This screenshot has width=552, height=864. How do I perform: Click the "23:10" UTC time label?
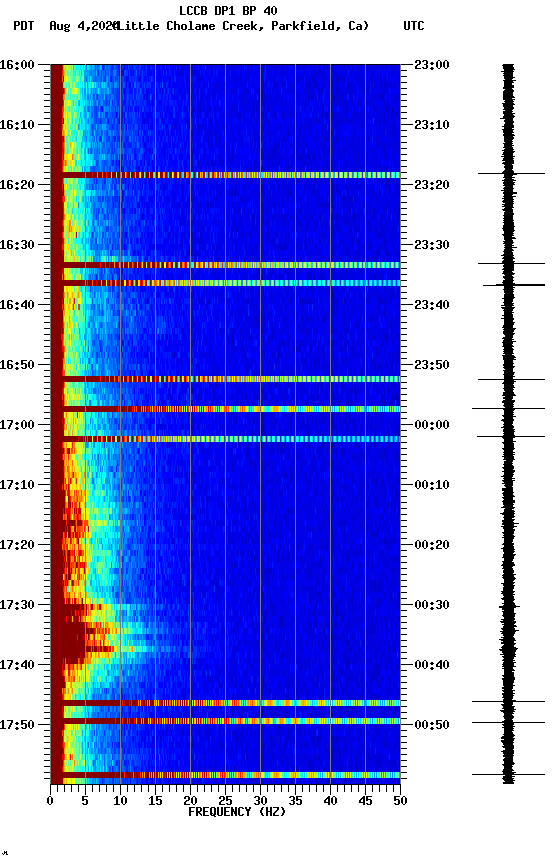(432, 125)
